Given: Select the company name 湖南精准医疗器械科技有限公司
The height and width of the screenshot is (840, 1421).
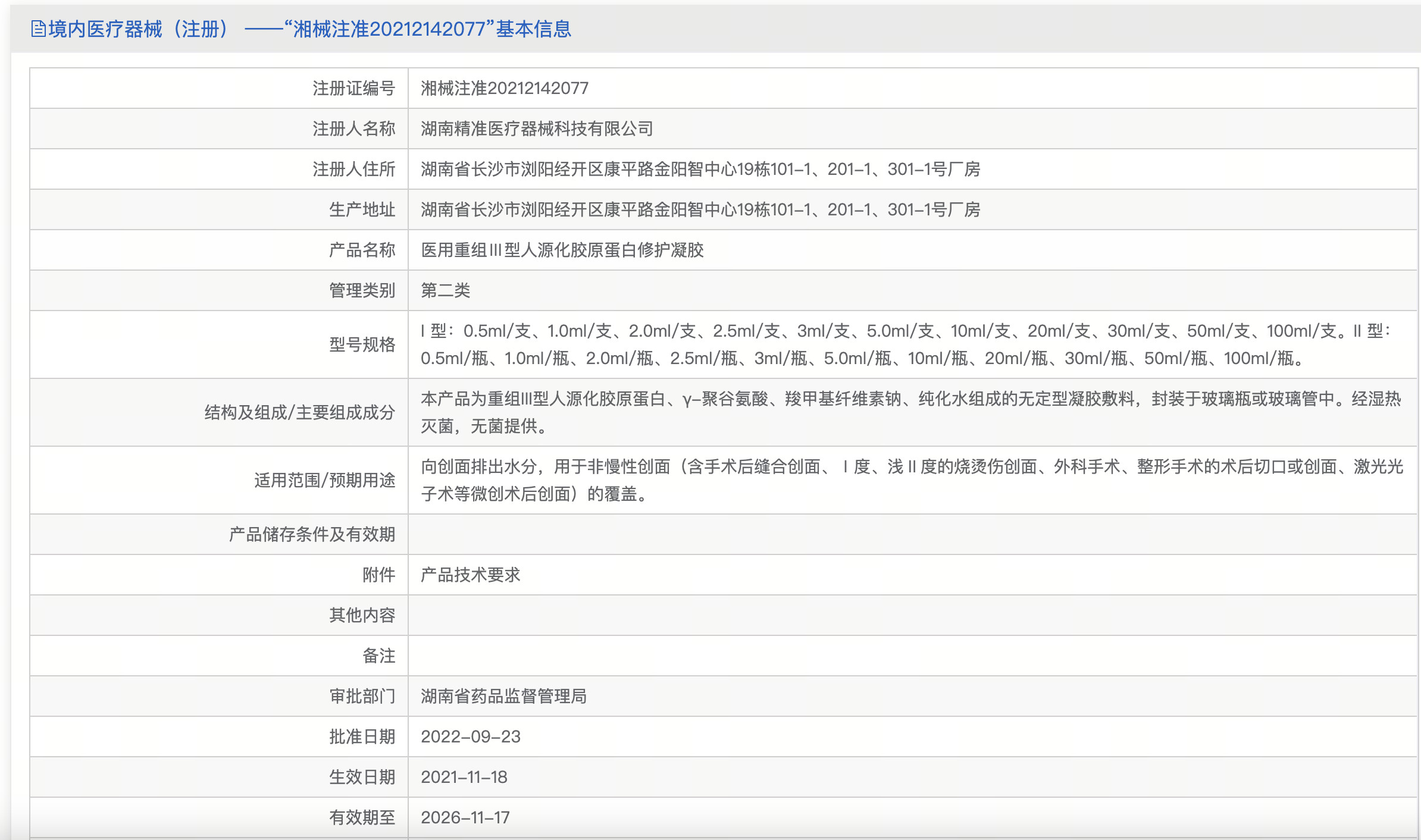Looking at the screenshot, I should tap(537, 128).
